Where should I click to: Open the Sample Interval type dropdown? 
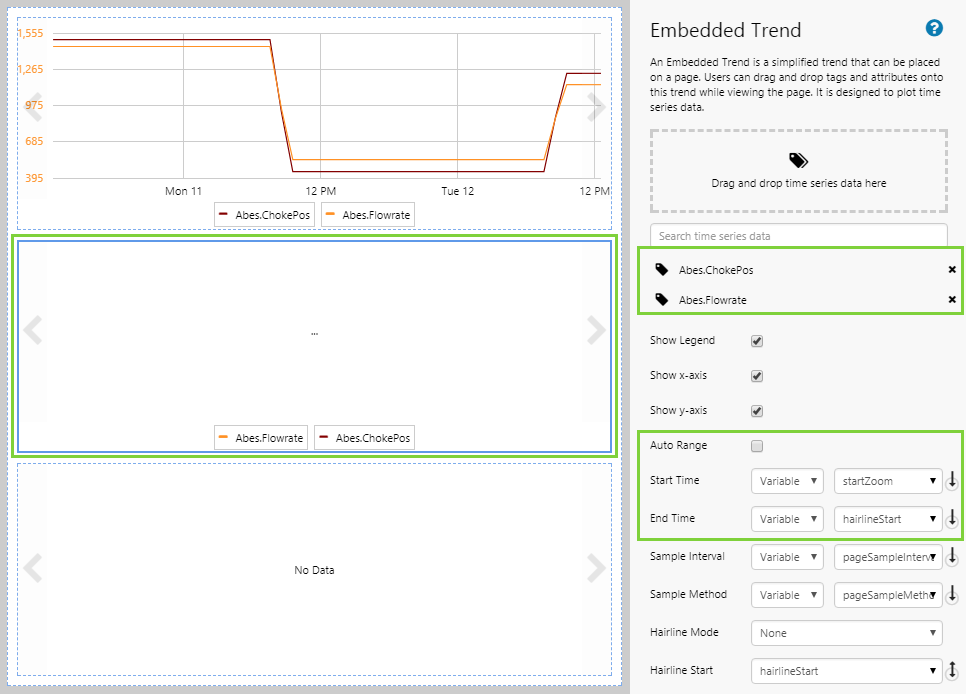(787, 557)
